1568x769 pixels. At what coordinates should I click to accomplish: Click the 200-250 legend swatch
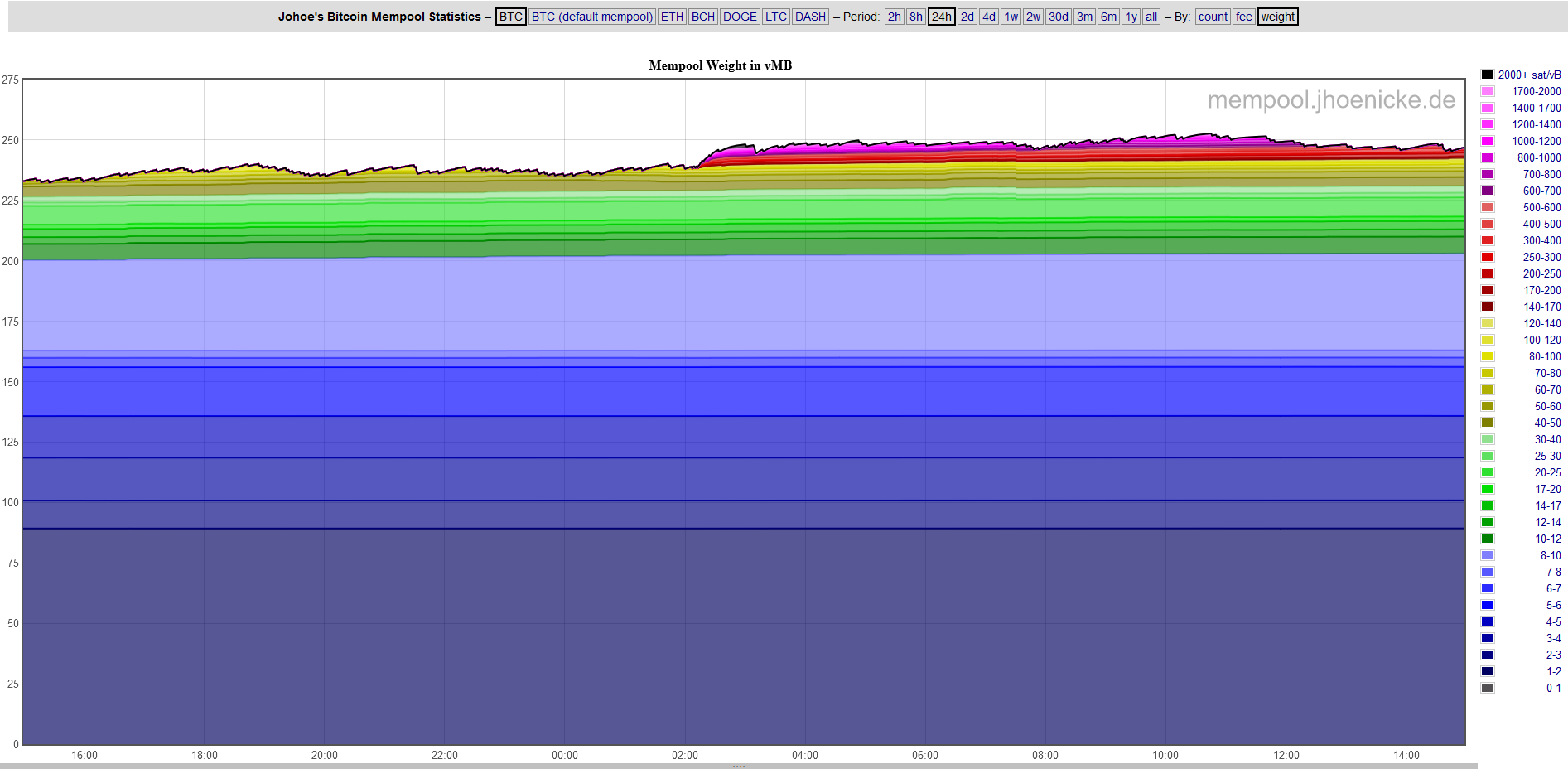coord(1488,273)
